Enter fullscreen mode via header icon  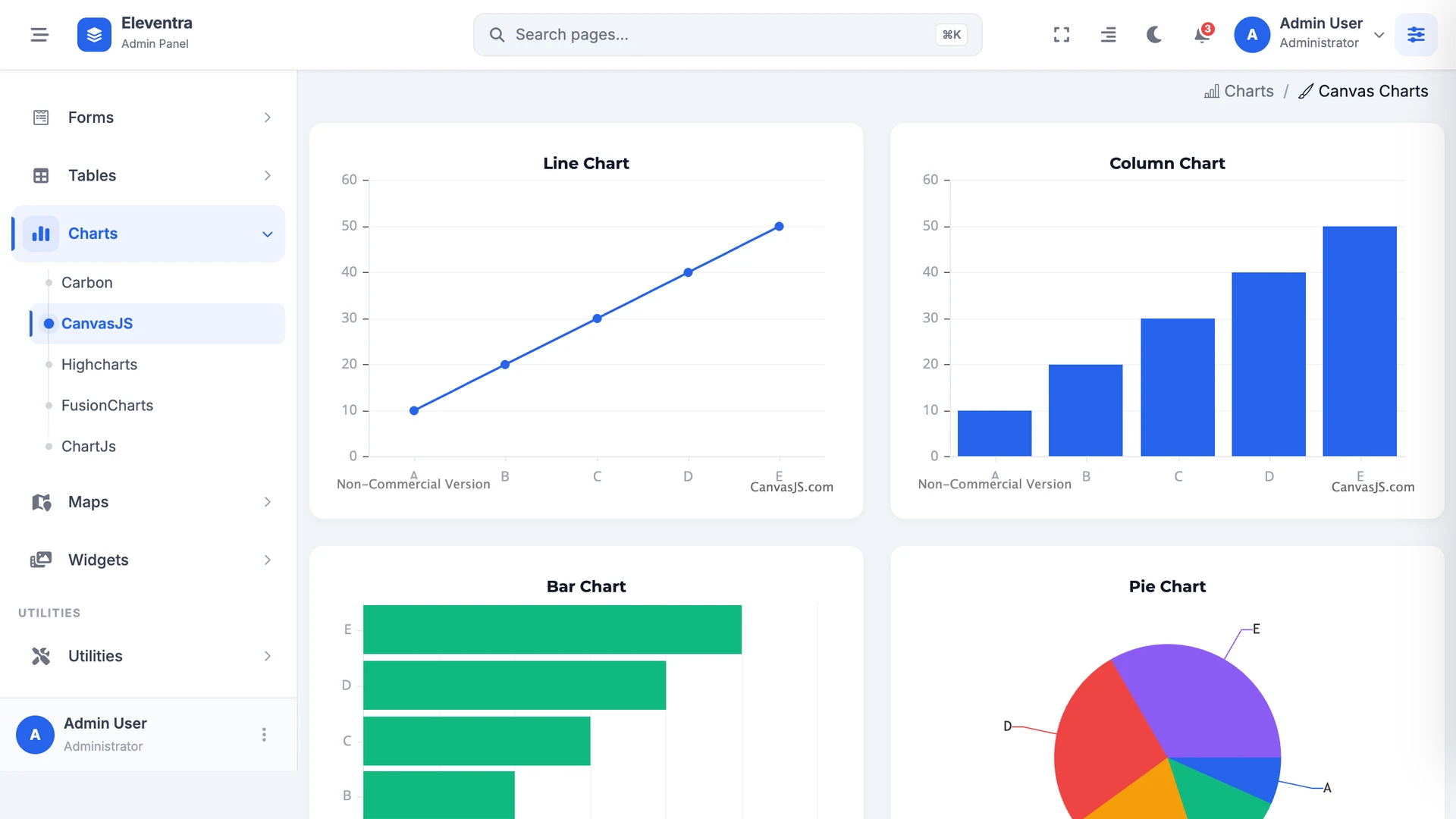click(1062, 35)
